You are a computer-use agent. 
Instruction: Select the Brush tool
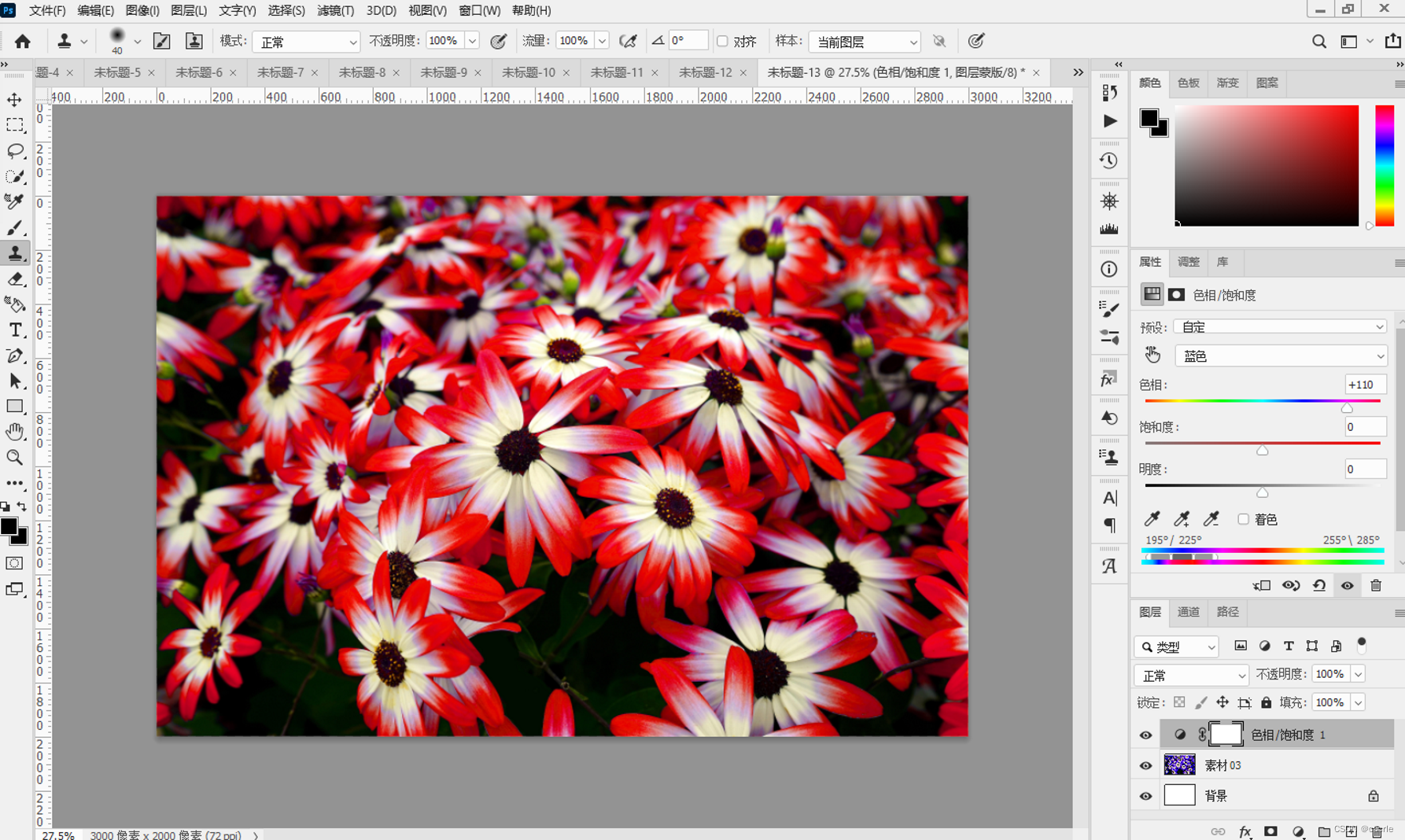(15, 228)
